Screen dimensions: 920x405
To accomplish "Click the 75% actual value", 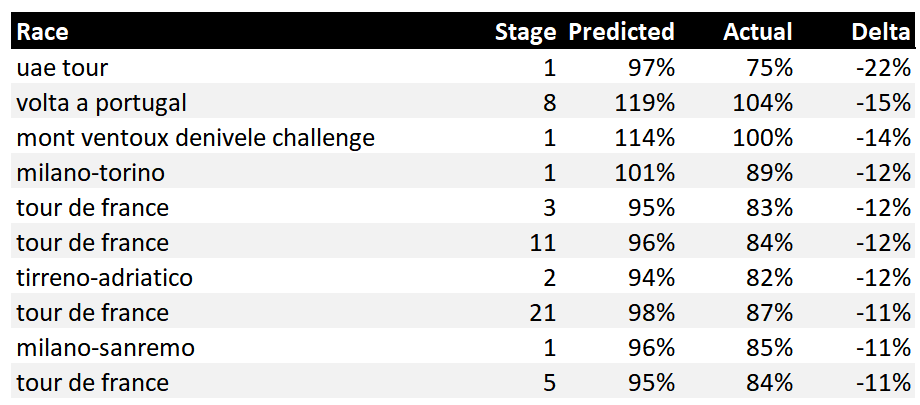I will [x=769, y=68].
